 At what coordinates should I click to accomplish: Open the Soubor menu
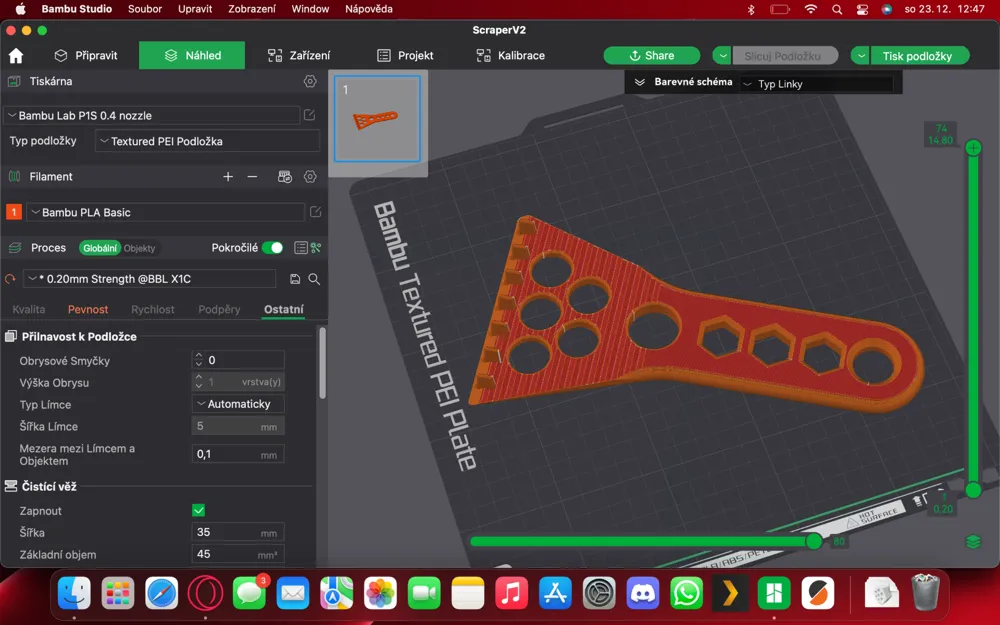[145, 9]
